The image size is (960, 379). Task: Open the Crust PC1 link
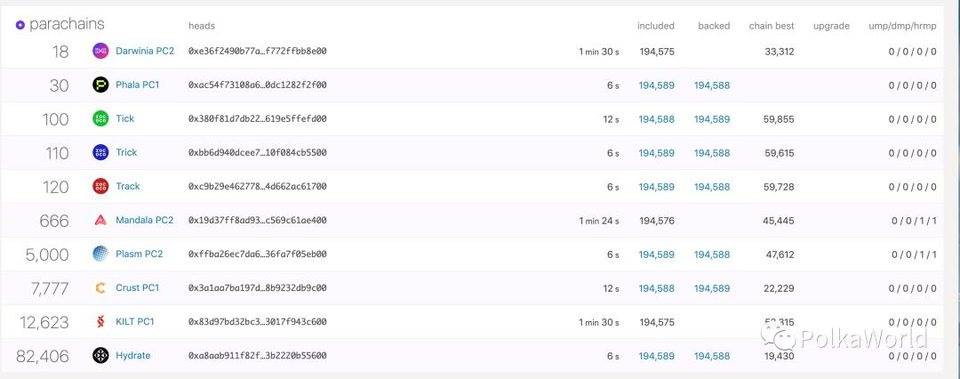(x=137, y=288)
